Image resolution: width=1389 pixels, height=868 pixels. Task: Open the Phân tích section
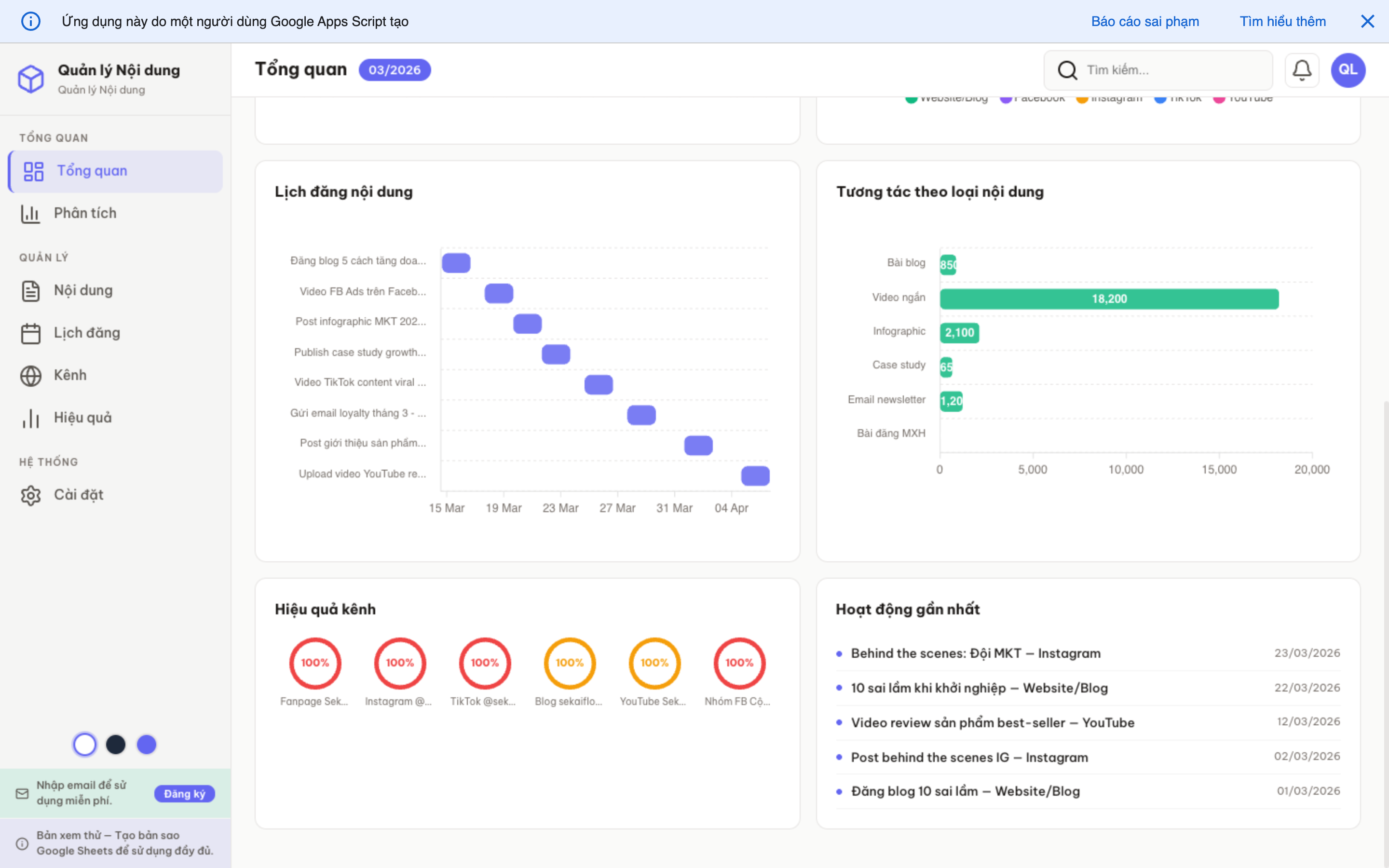tap(86, 213)
